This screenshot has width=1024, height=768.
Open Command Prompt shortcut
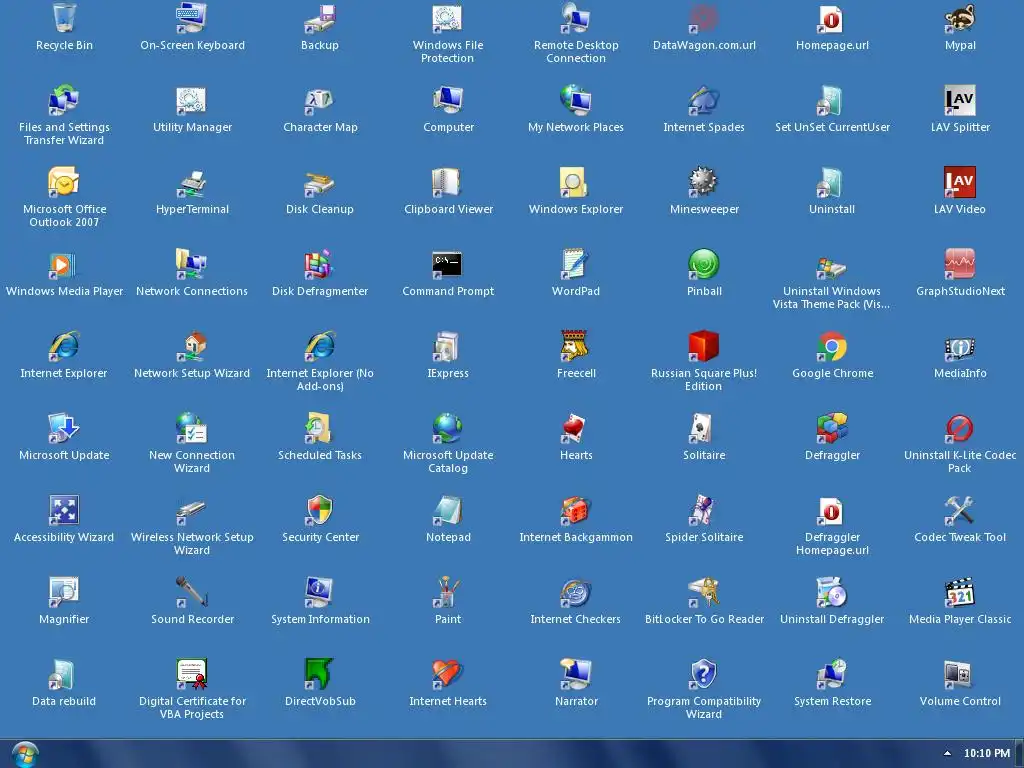(x=448, y=264)
